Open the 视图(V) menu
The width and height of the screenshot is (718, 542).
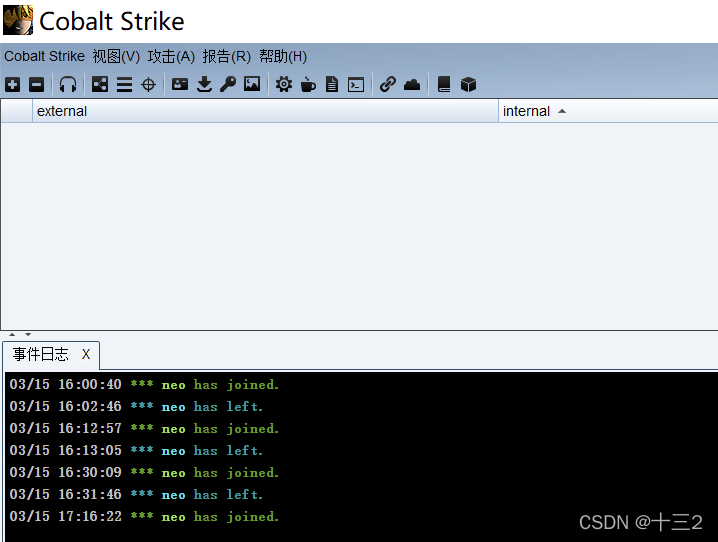tap(116, 56)
